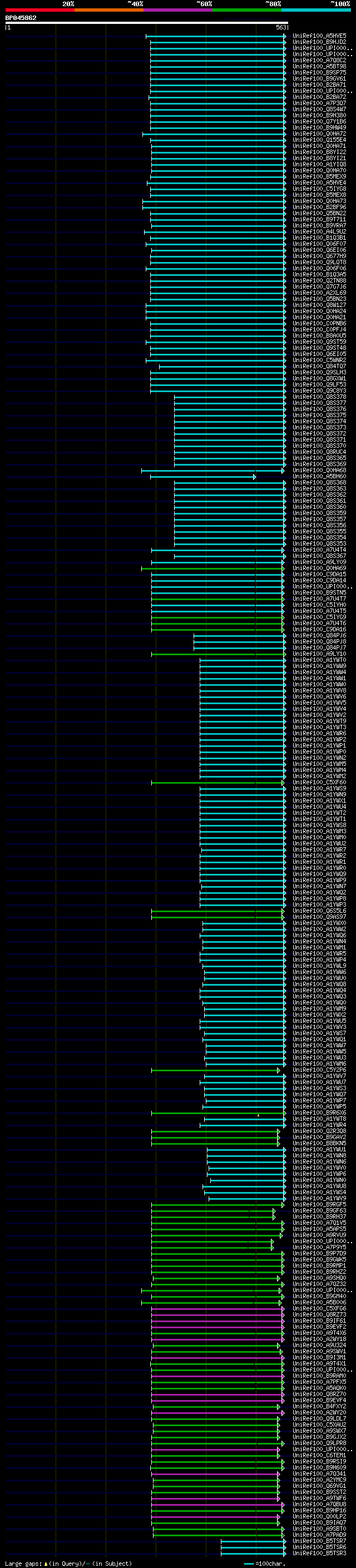The width and height of the screenshot is (356, 1568).
Task: Open hit UniRef100_A5HVE5
Action: point(319,36)
